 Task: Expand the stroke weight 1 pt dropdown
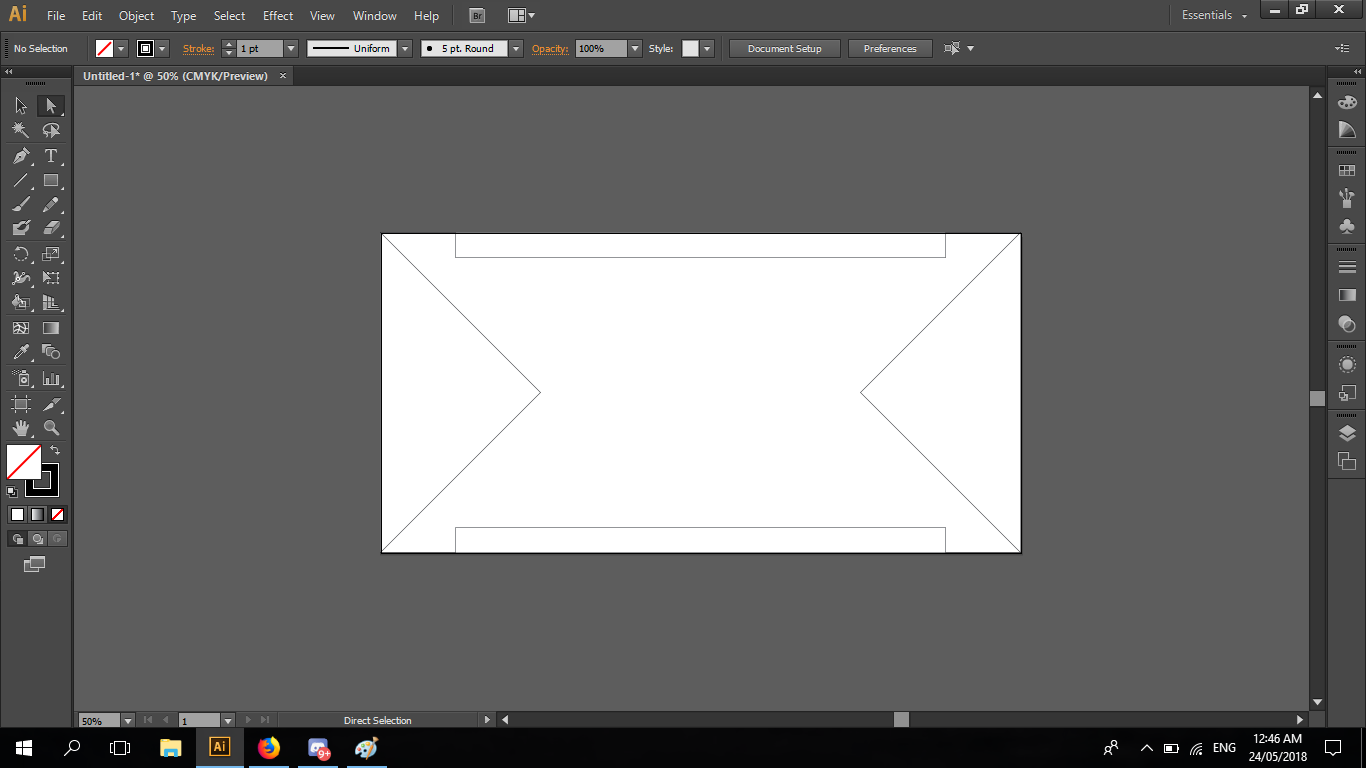tap(291, 48)
